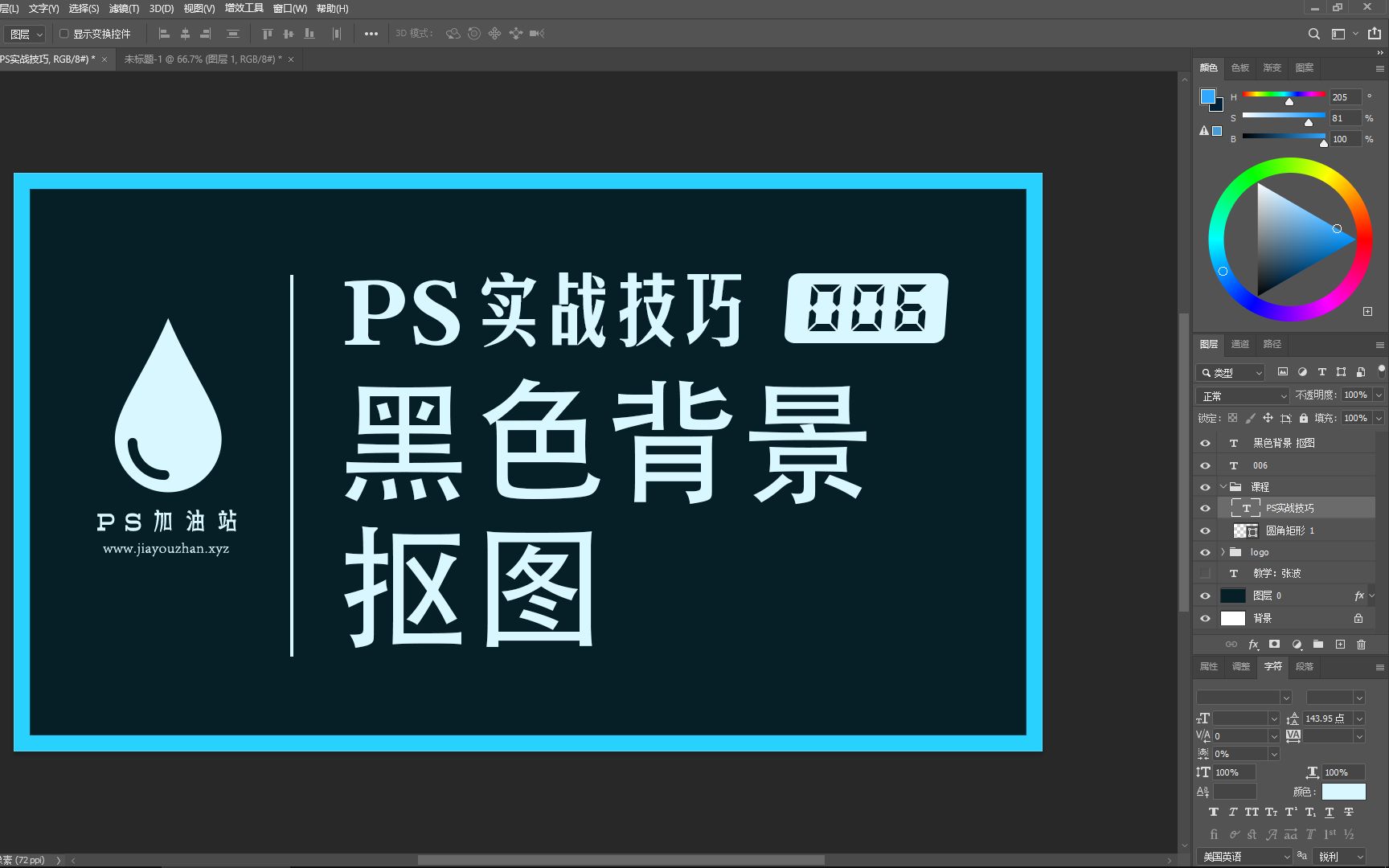The height and width of the screenshot is (868, 1389).
Task: Add a layer mask to the current layer
Action: click(x=1274, y=644)
